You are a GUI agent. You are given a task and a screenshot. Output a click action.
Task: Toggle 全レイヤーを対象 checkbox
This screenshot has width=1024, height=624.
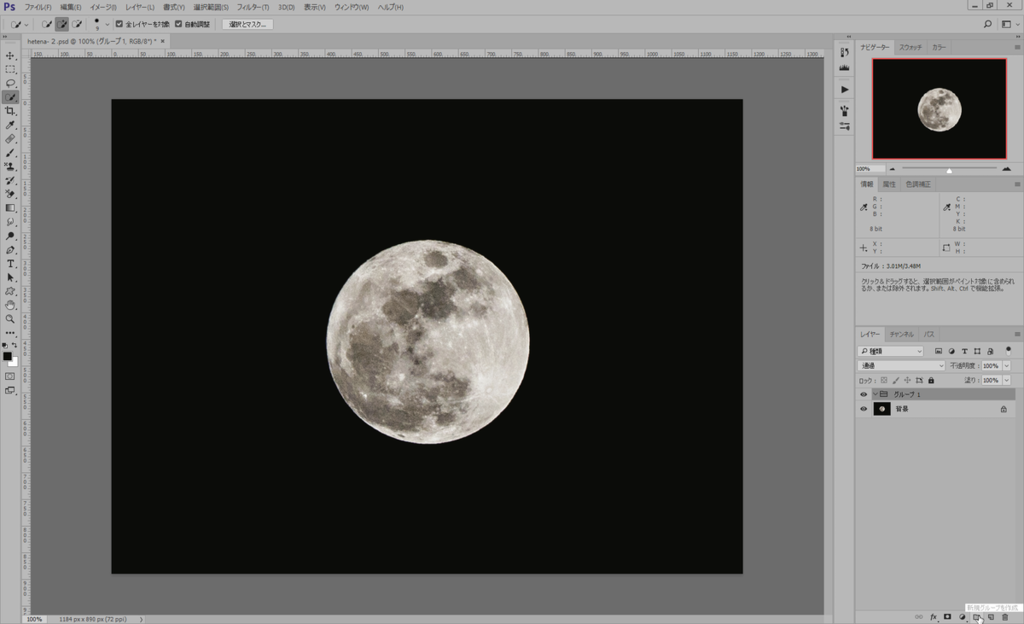tap(119, 24)
